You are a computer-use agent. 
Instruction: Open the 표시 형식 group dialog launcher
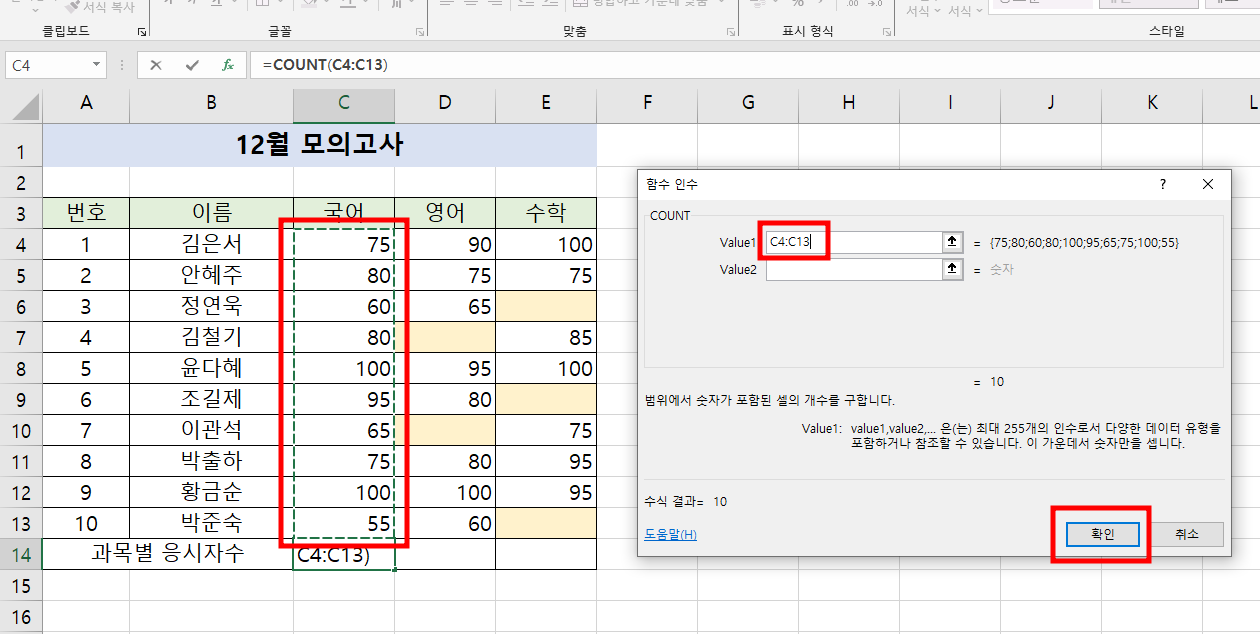887,32
